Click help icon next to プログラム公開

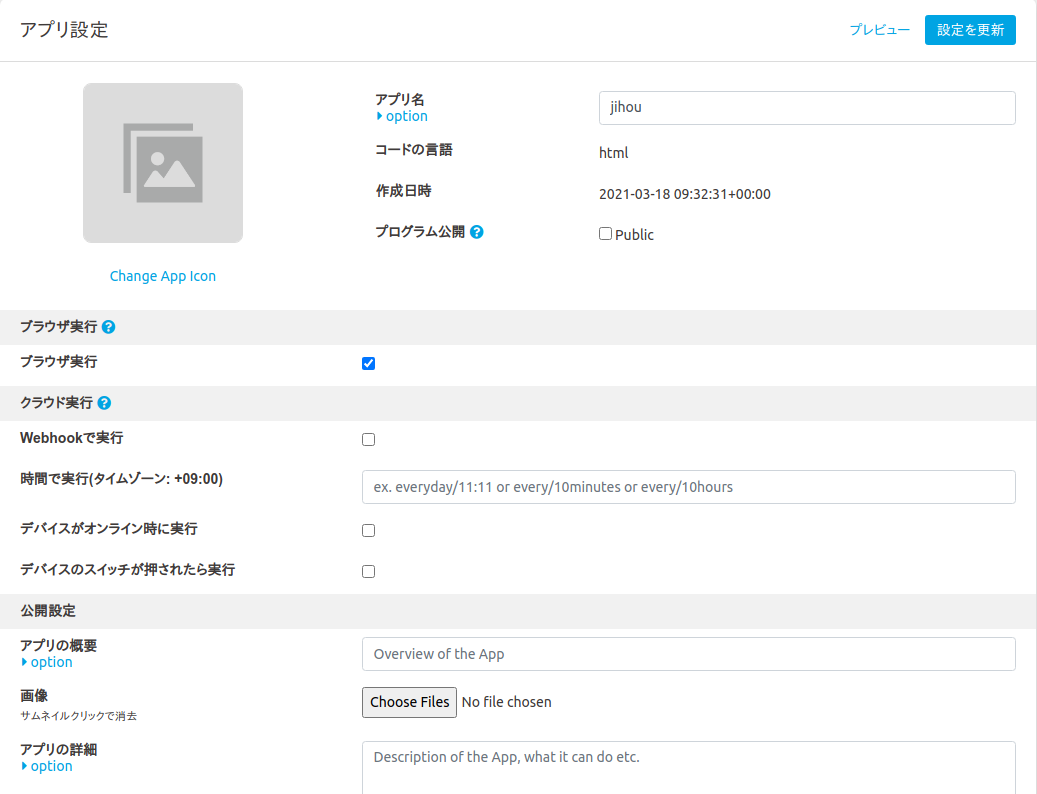pyautogui.click(x=477, y=232)
